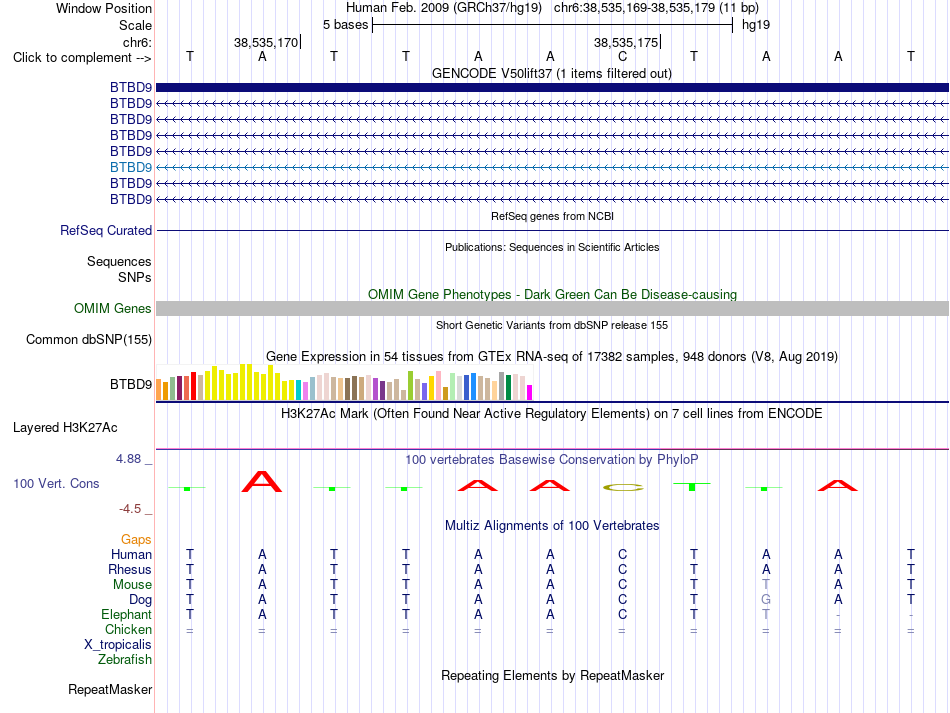This screenshot has width=950, height=713.
Task: Click the BTBD9 label beside GTEx chart
Action: click(131, 385)
